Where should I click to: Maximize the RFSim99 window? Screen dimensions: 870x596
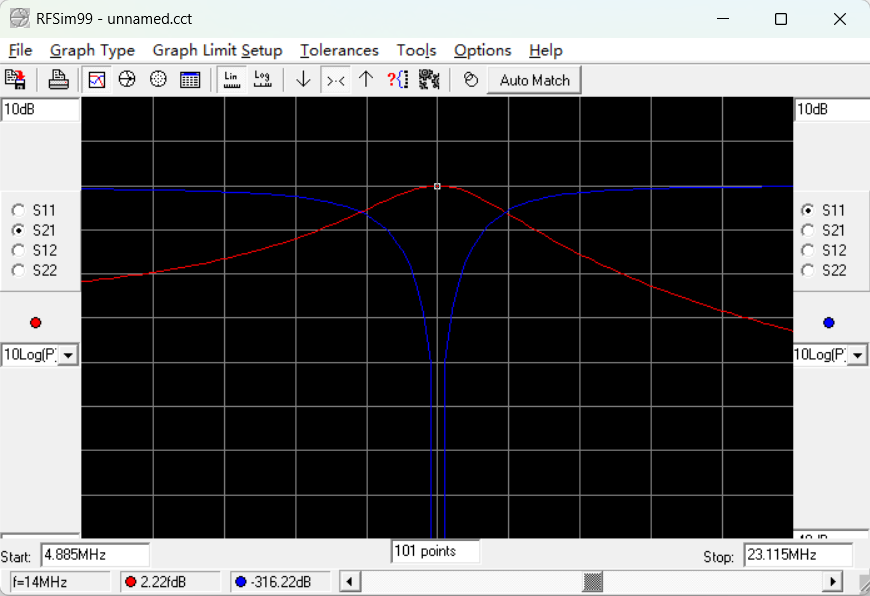[781, 19]
